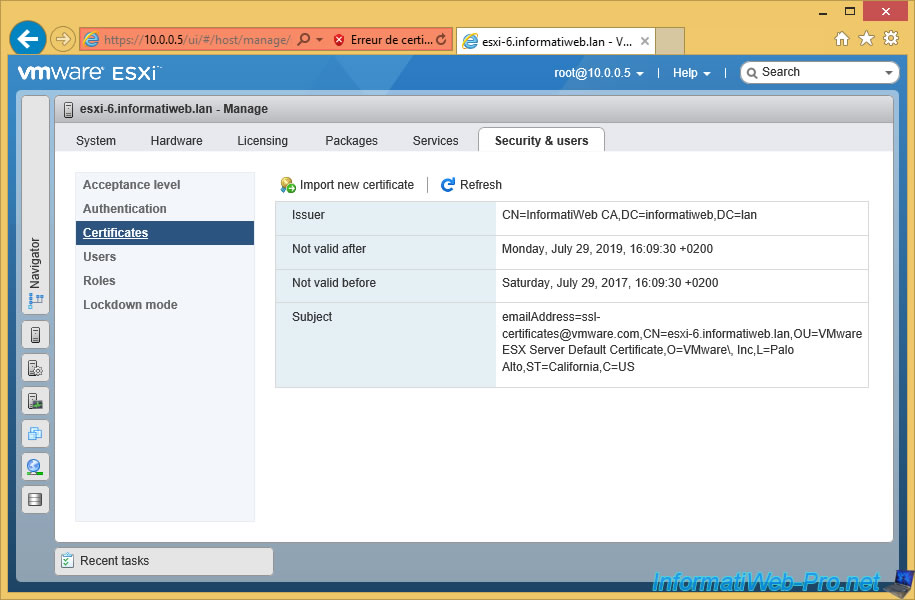Click the Not valid after label
Viewport: 915px width, 600px height.
329,249
